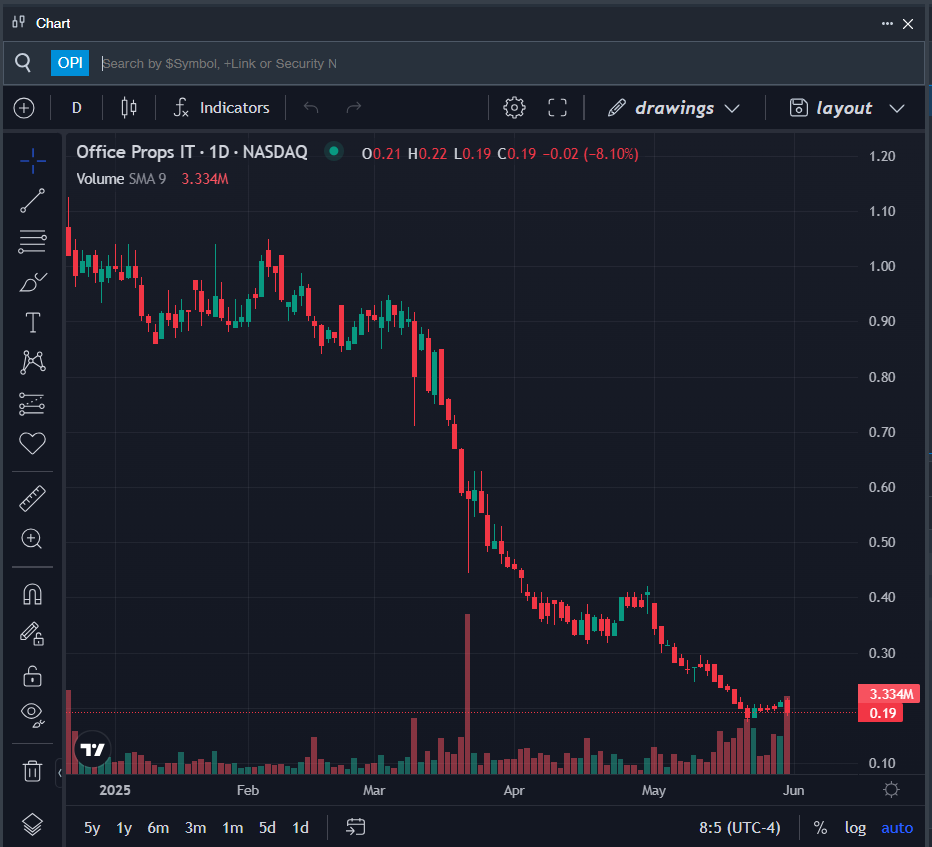Select the brush drawing tool
Viewport: 932px width, 847px height.
pos(33,282)
